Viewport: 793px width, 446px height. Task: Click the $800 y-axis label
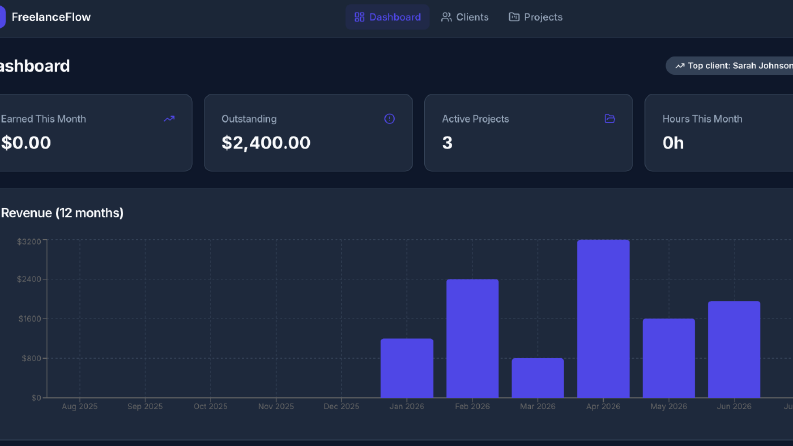[x=31, y=358]
